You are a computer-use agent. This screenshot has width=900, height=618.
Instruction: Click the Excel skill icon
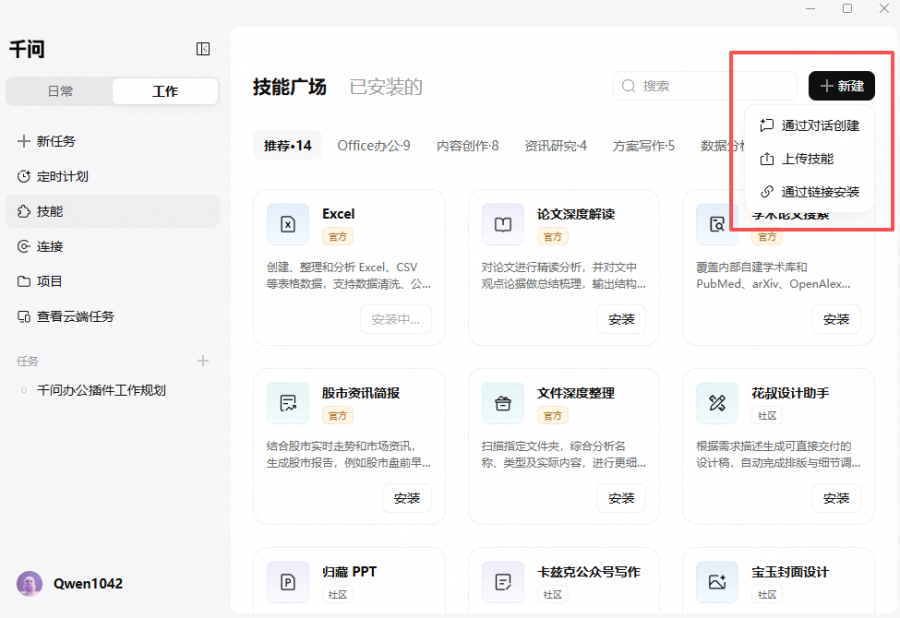pyautogui.click(x=288, y=224)
